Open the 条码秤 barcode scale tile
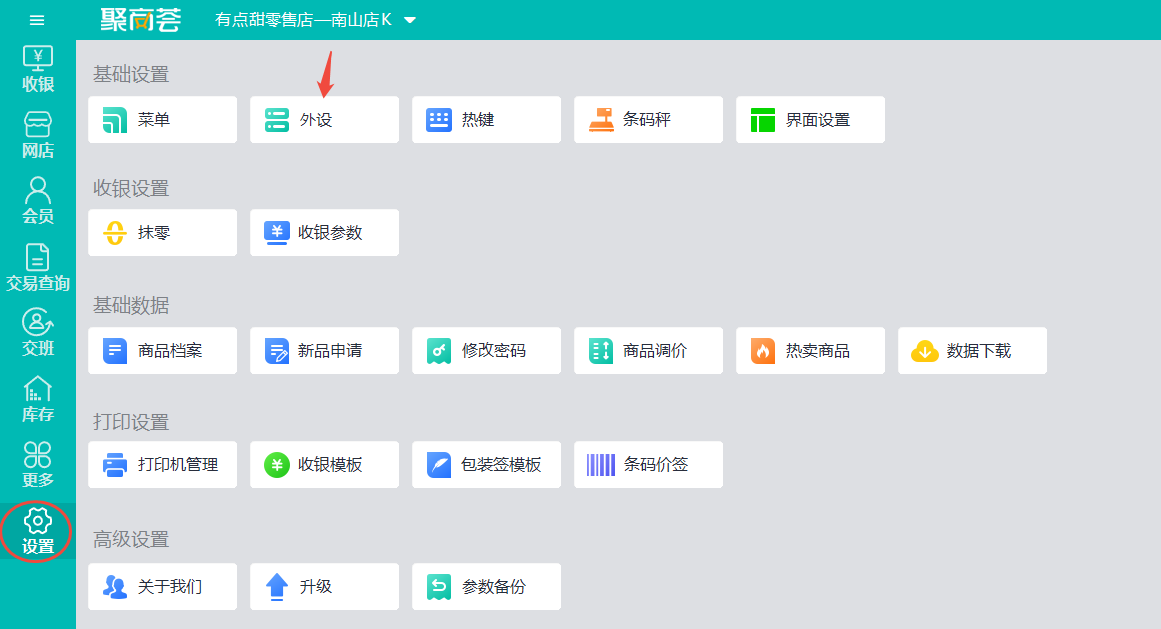Viewport: 1161px width, 629px height. click(x=648, y=120)
